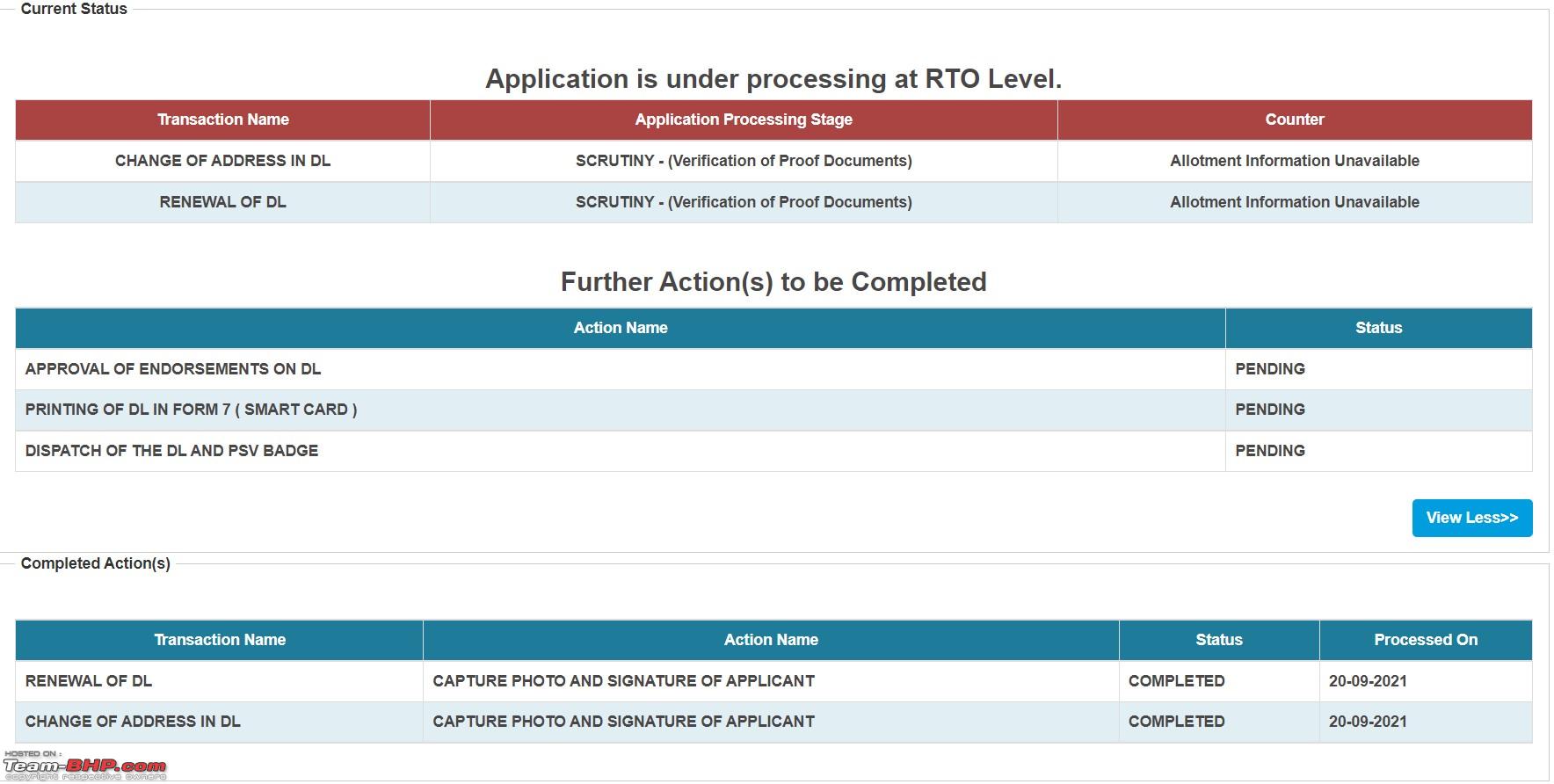Image resolution: width=1554 pixels, height=784 pixels.
Task: Click the Processed On column header
Action: coord(1426,640)
